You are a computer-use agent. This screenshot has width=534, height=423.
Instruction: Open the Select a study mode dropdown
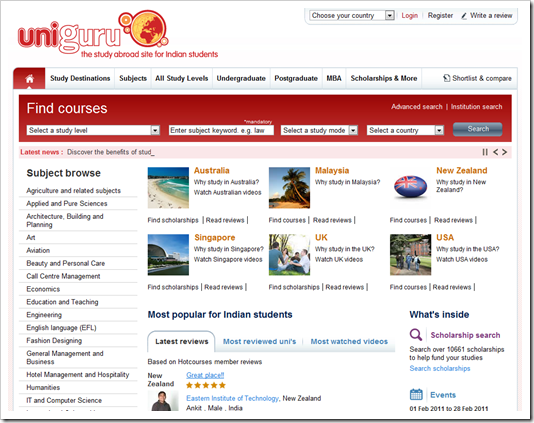tap(319, 130)
